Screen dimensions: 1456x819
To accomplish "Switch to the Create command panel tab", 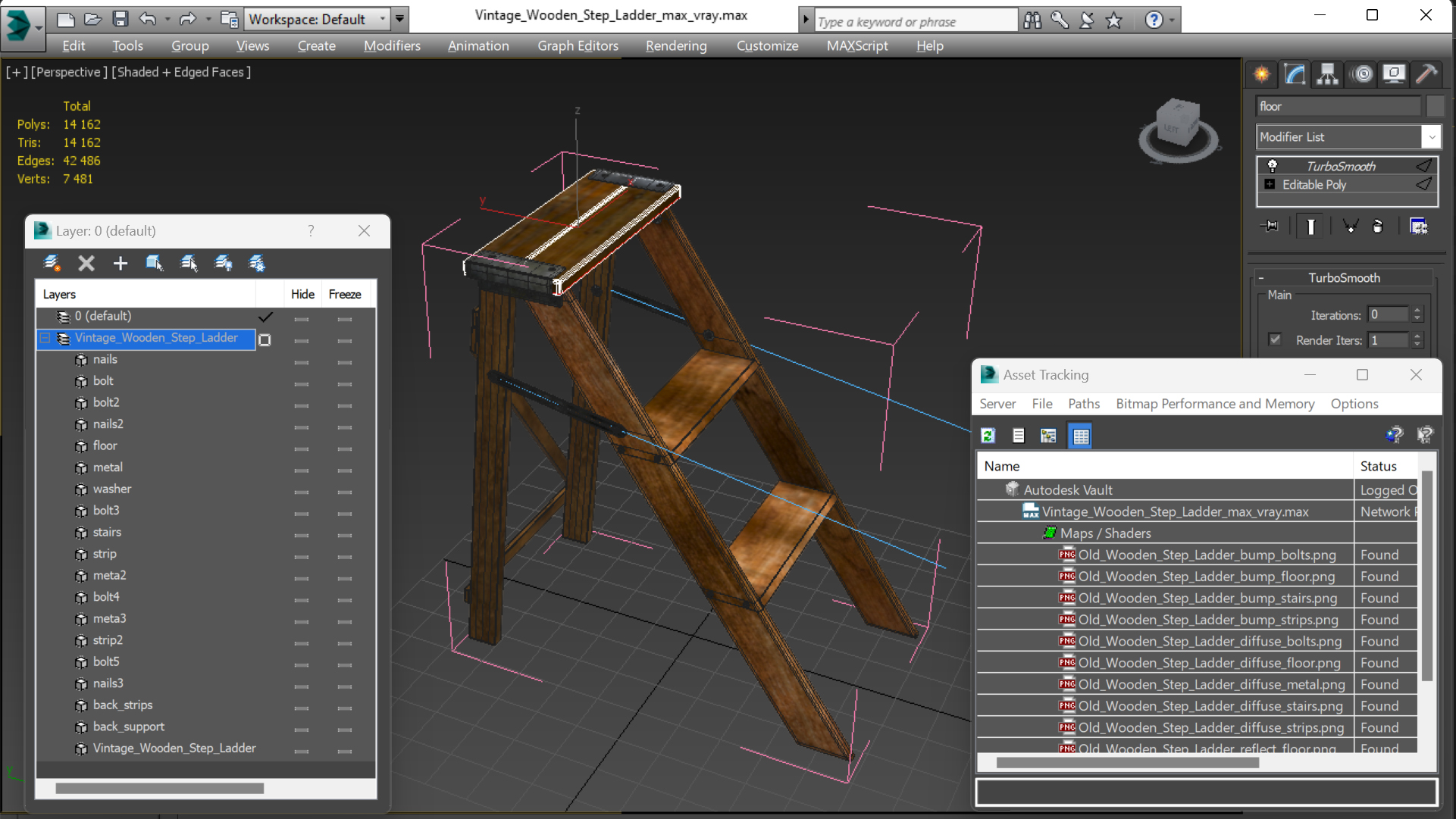I will [x=1262, y=74].
